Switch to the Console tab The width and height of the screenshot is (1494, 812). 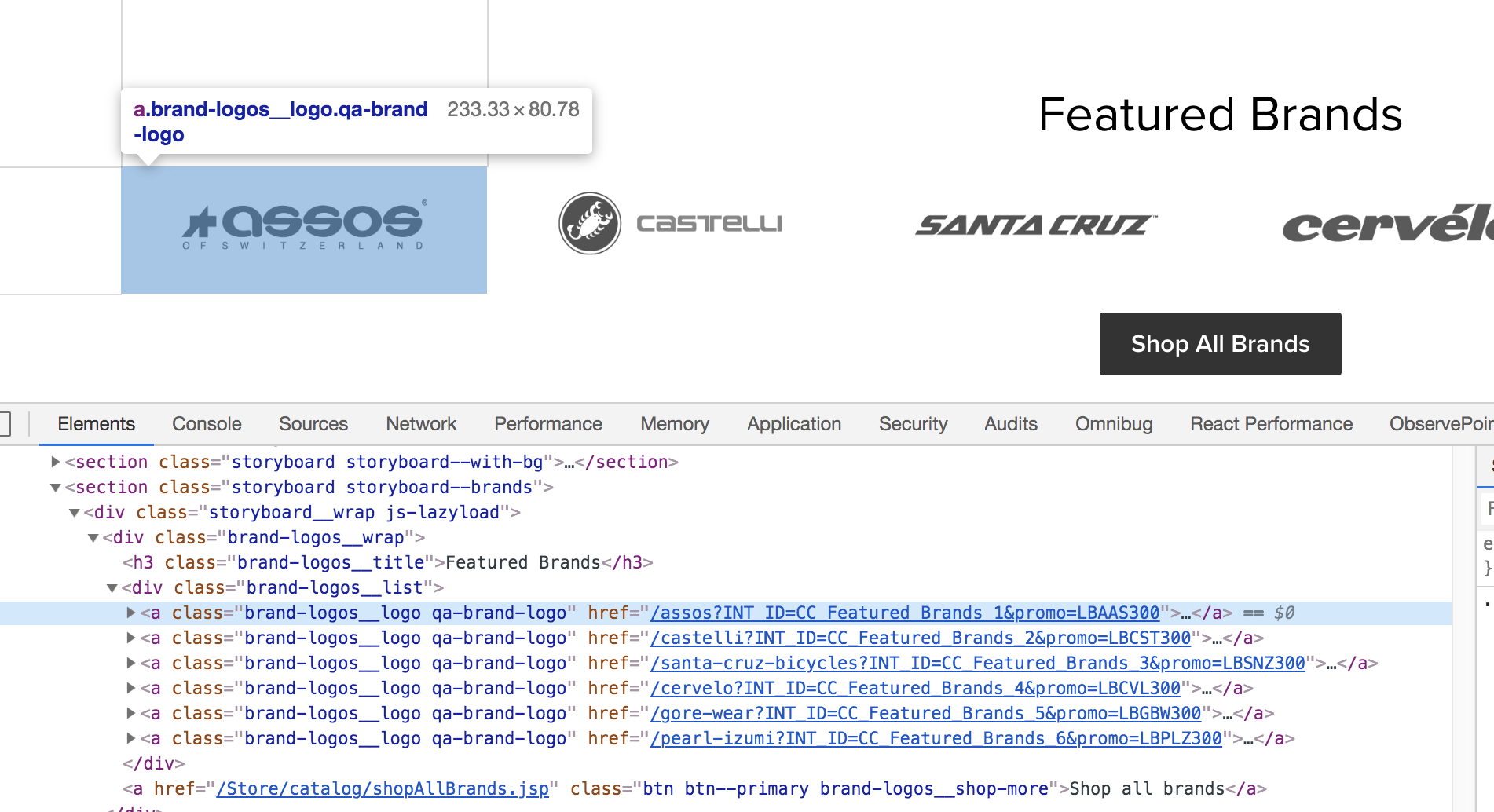[x=207, y=424]
